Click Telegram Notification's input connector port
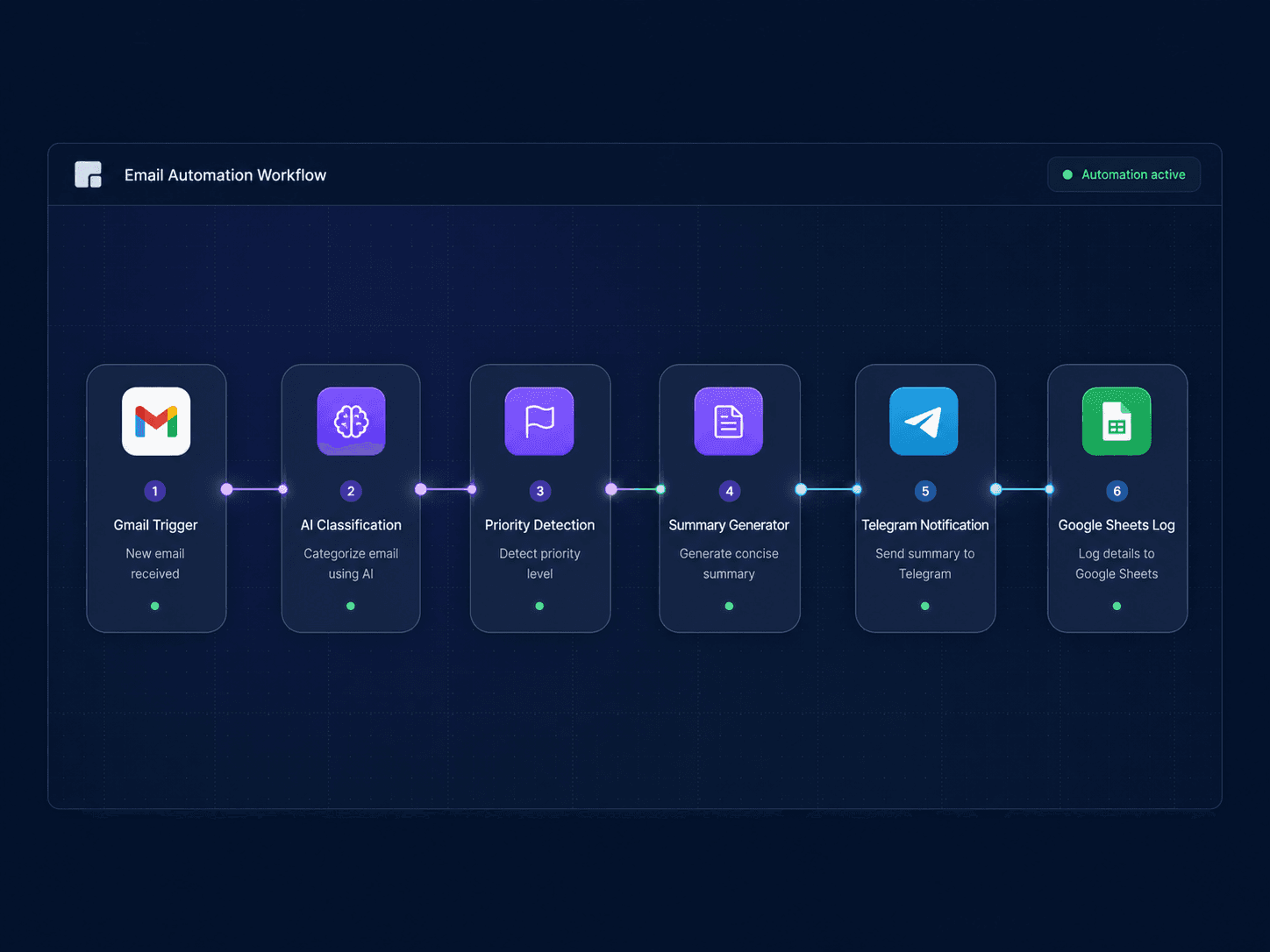This screenshot has height=952, width=1270. coord(857,489)
